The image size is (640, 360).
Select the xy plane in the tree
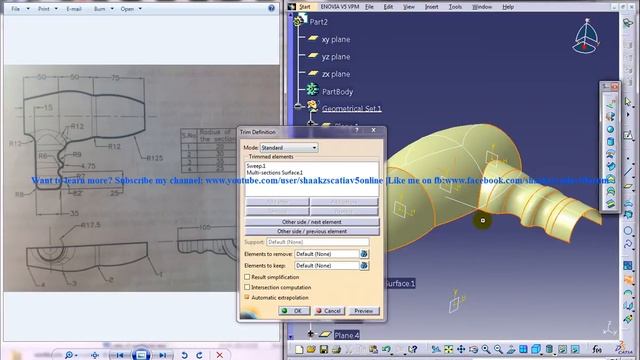pos(336,39)
